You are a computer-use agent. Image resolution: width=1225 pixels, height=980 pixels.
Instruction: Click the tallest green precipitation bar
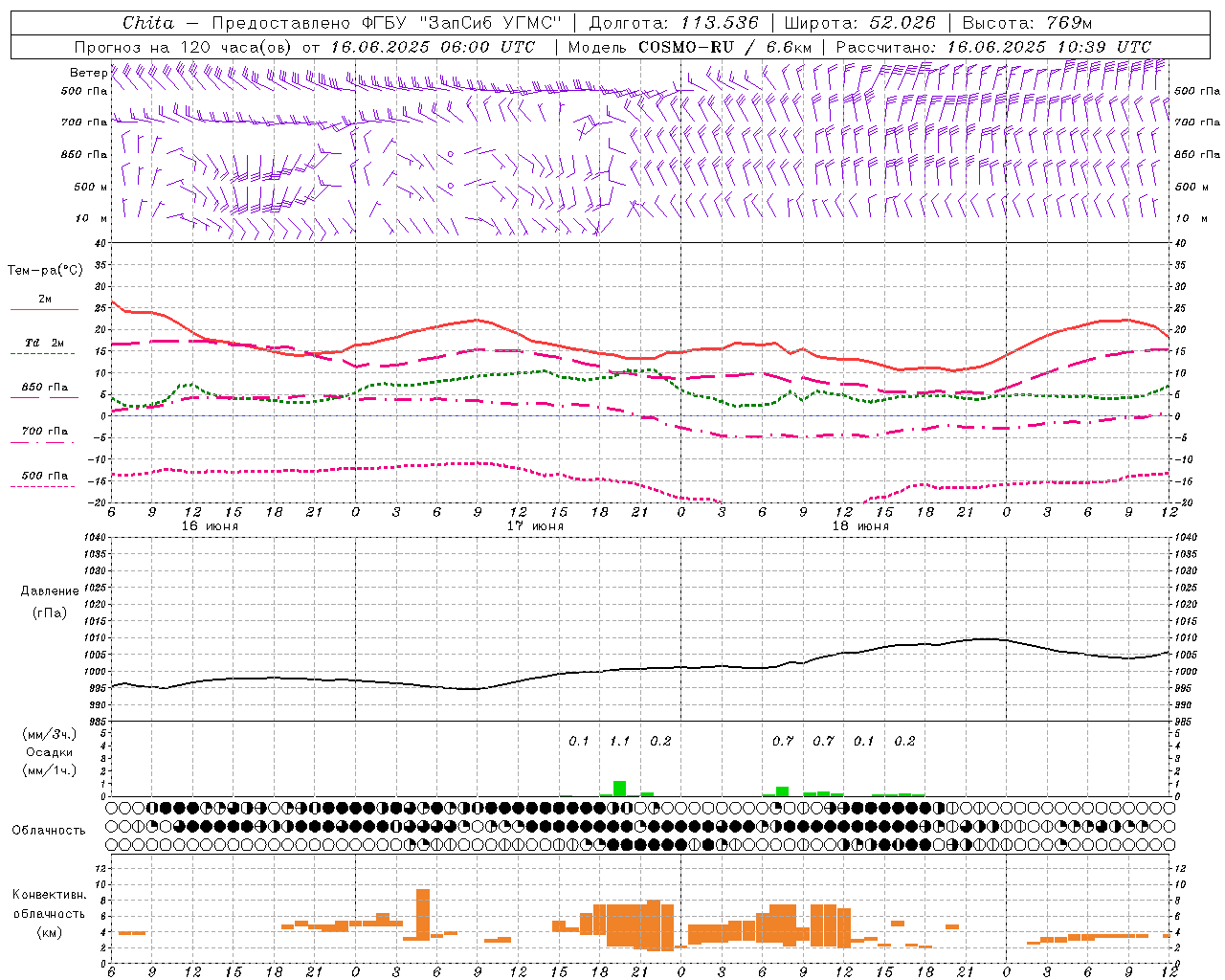coord(619,789)
